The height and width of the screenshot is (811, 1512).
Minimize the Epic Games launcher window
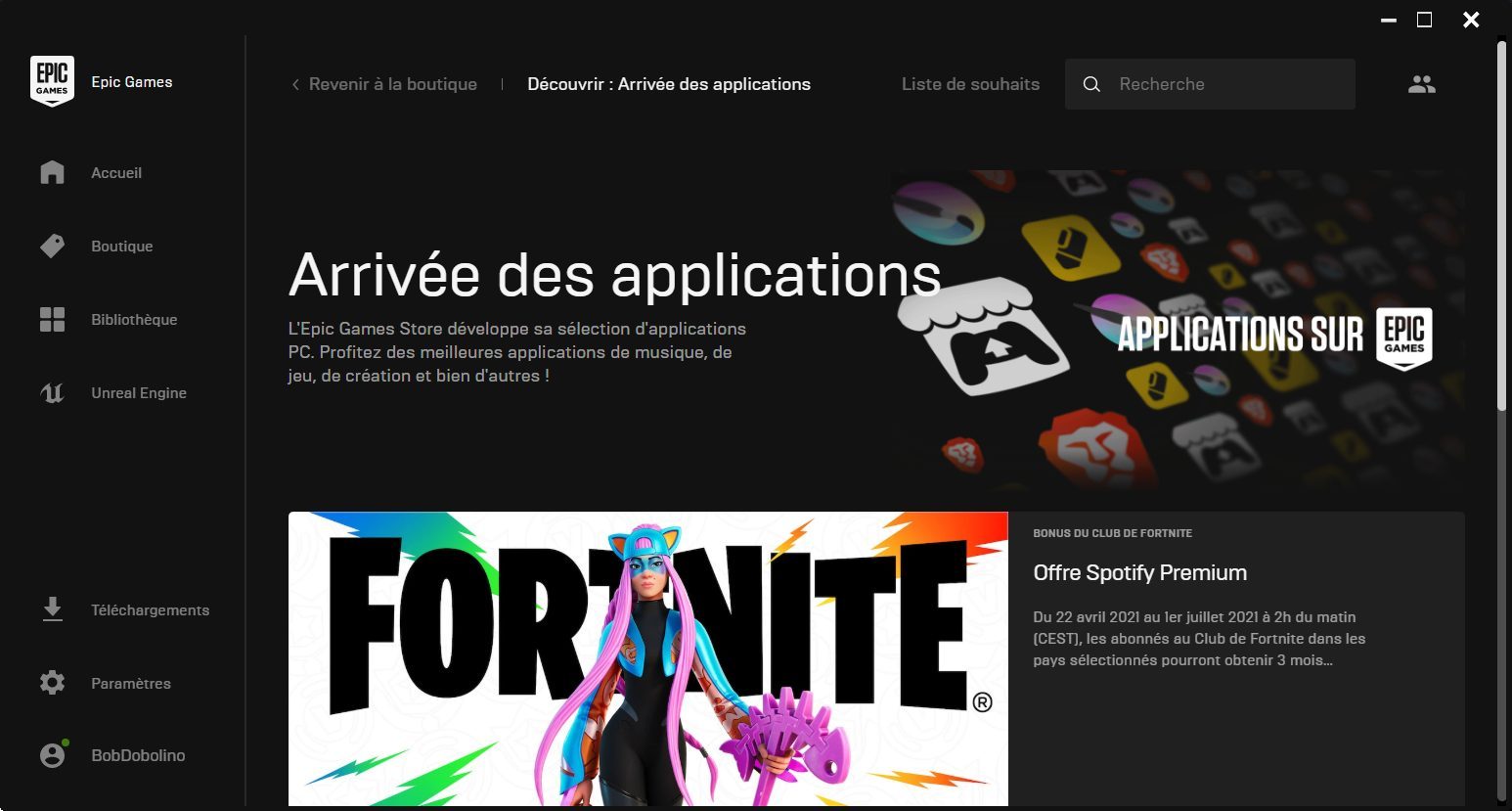pyautogui.click(x=1388, y=20)
